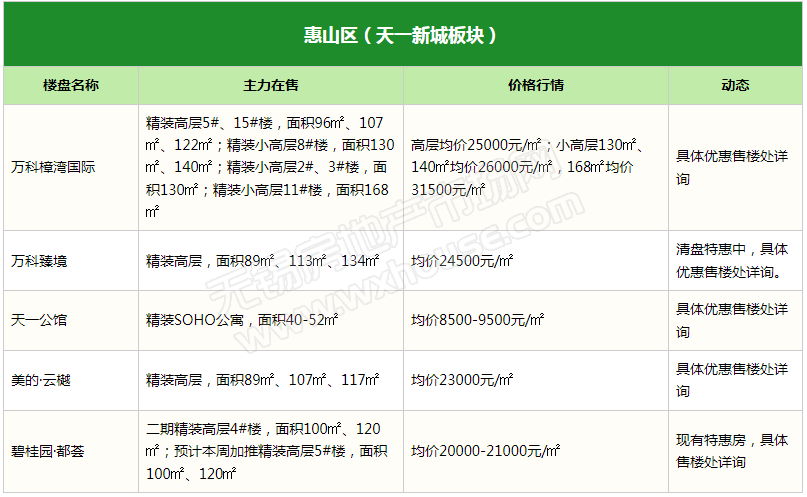Click the 均价20000-21000元/㎡ price cell

click(x=485, y=451)
